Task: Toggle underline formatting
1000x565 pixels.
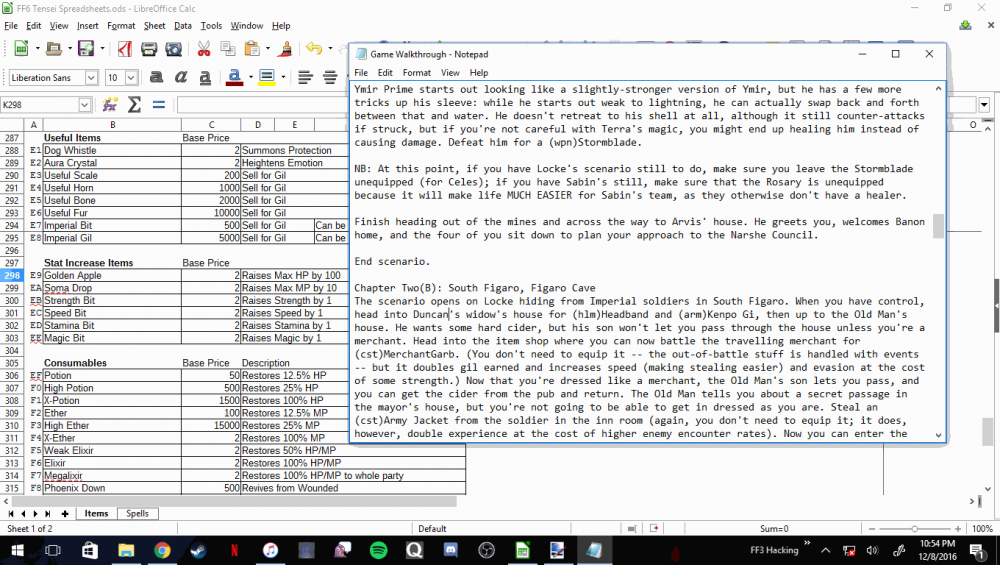Action: coord(205,78)
